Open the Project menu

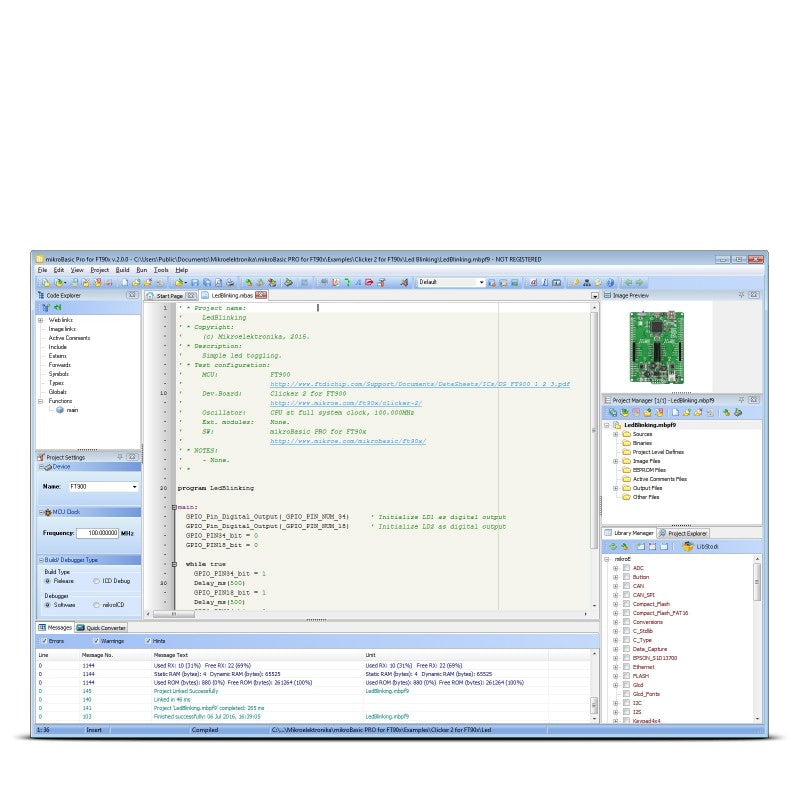click(x=98, y=270)
